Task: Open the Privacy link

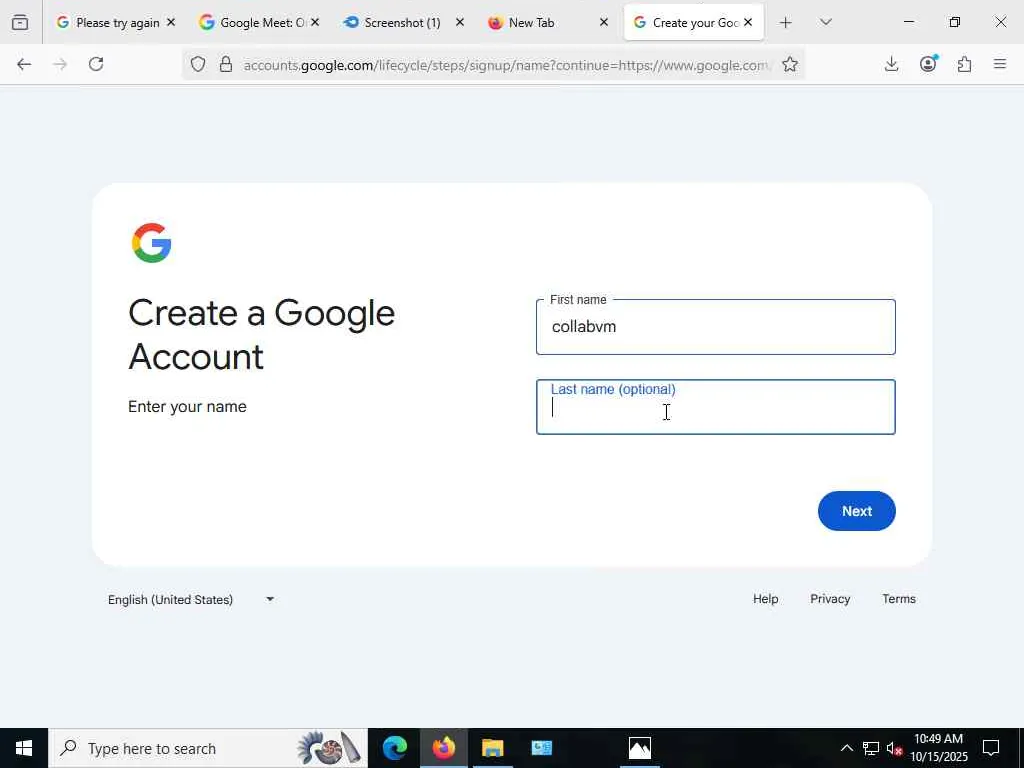Action: [x=830, y=599]
